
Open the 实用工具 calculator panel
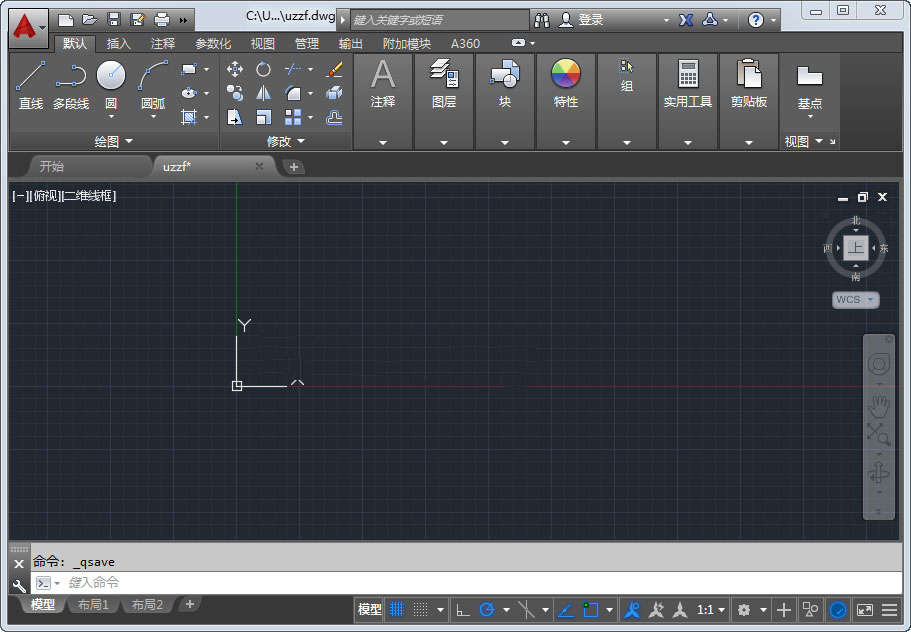(x=687, y=83)
